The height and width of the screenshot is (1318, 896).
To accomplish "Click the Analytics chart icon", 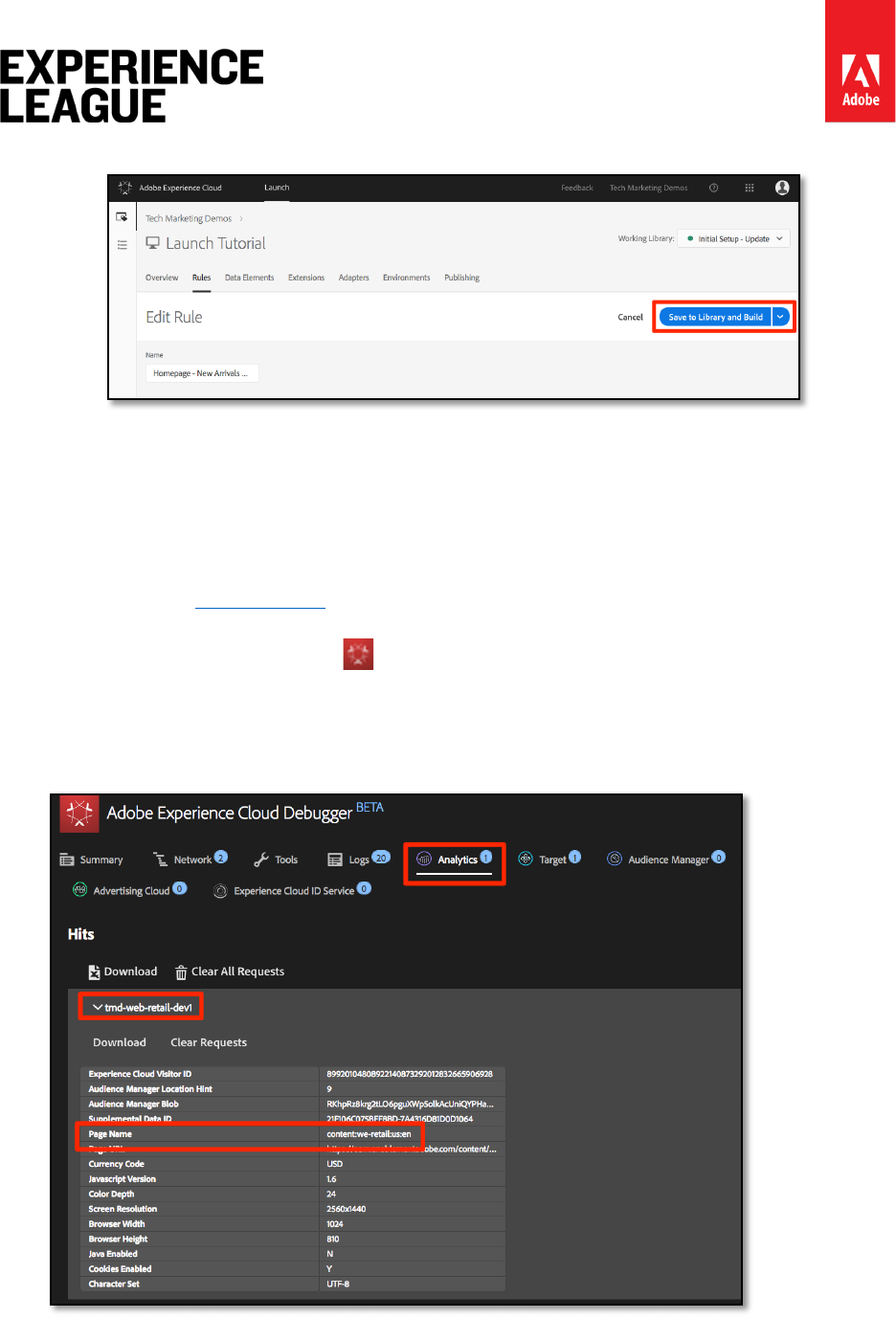I will [x=424, y=859].
